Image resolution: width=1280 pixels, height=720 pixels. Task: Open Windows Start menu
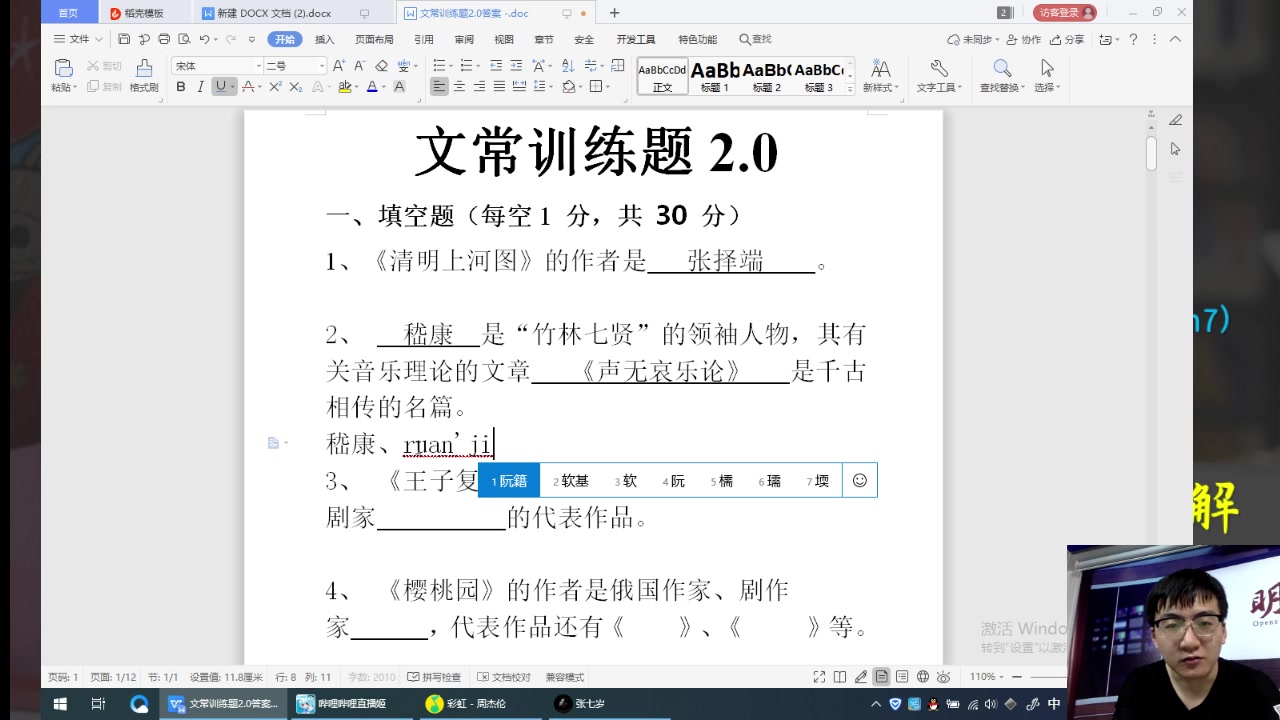[x=59, y=704]
